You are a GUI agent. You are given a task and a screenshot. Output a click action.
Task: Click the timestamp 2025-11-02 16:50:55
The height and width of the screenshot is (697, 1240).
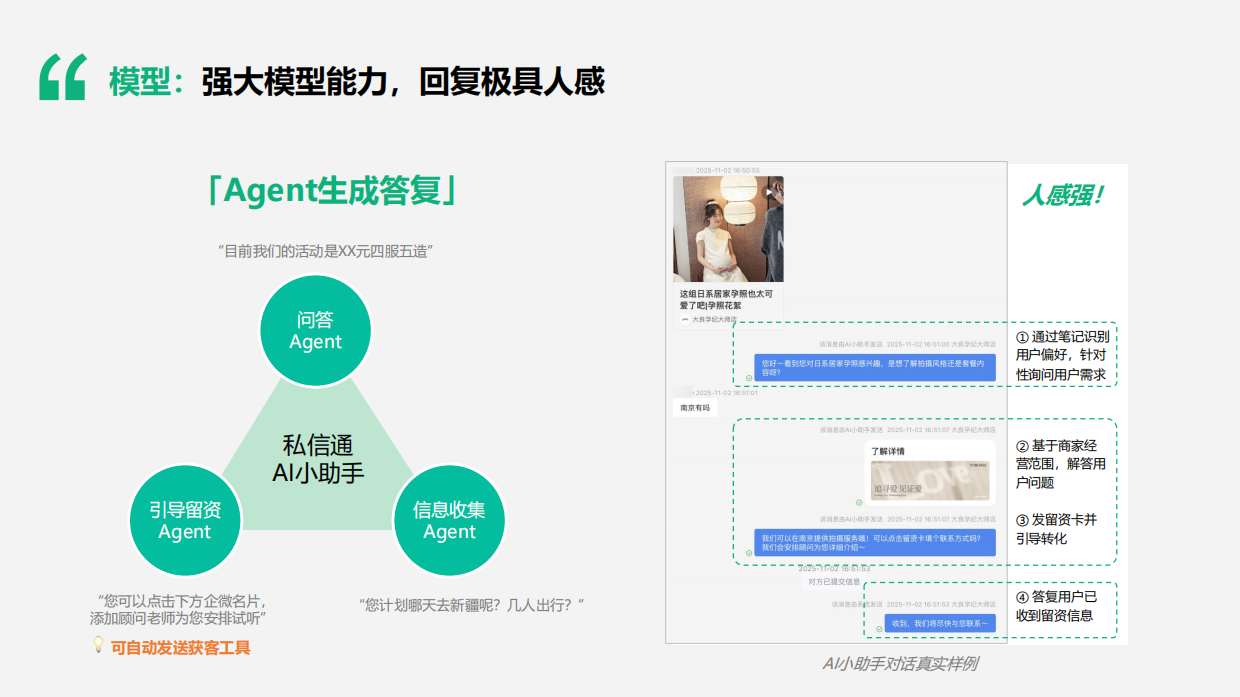727,170
